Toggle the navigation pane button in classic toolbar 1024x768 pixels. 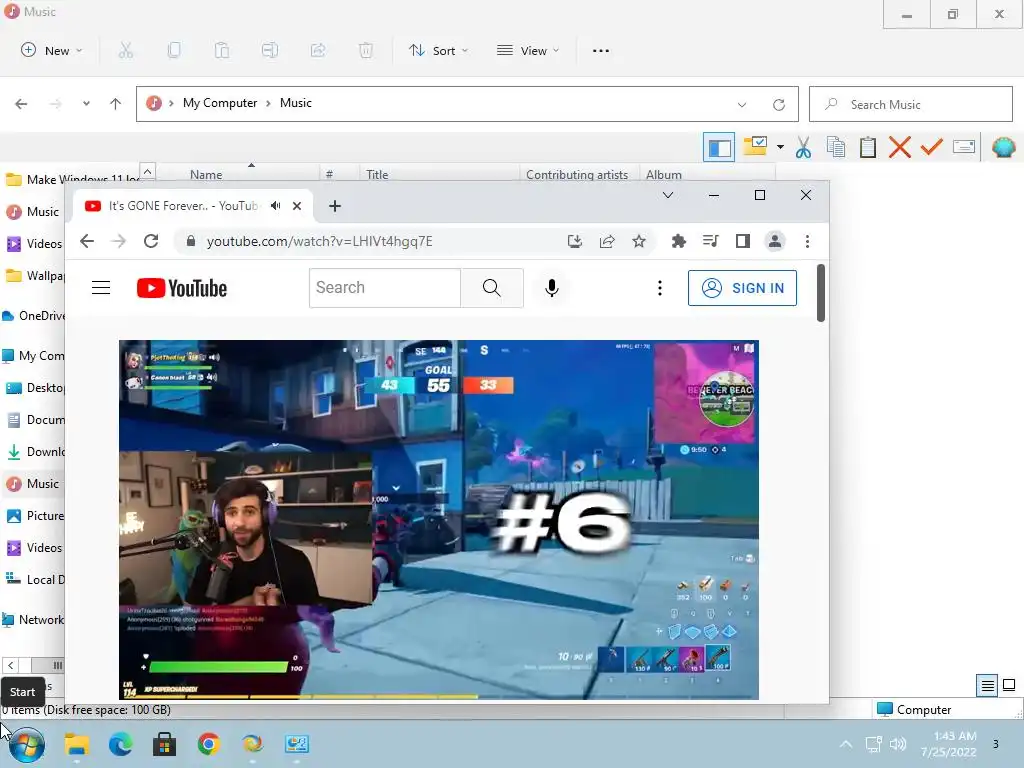719,148
